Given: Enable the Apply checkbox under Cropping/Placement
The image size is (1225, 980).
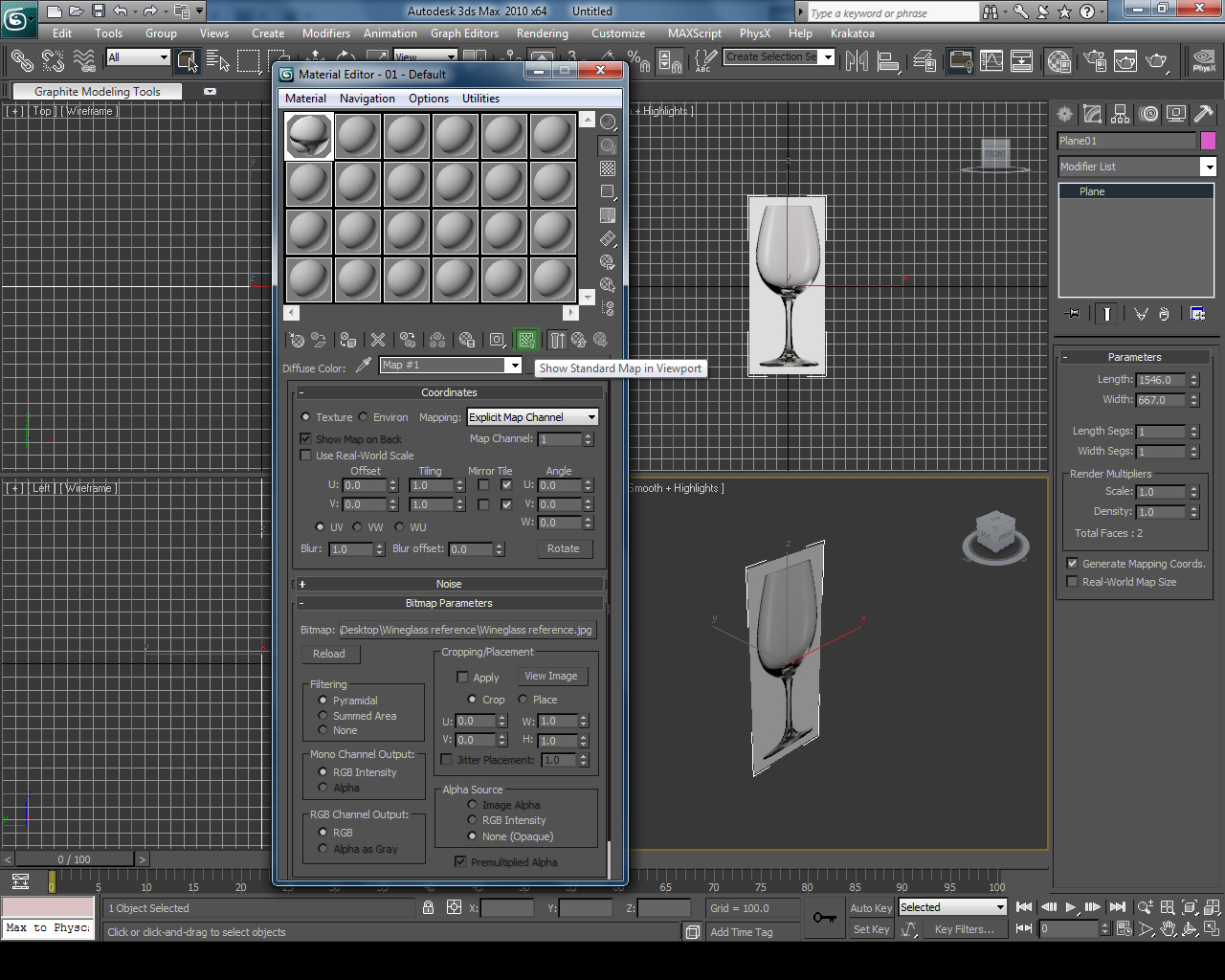Looking at the screenshot, I should point(463,677).
